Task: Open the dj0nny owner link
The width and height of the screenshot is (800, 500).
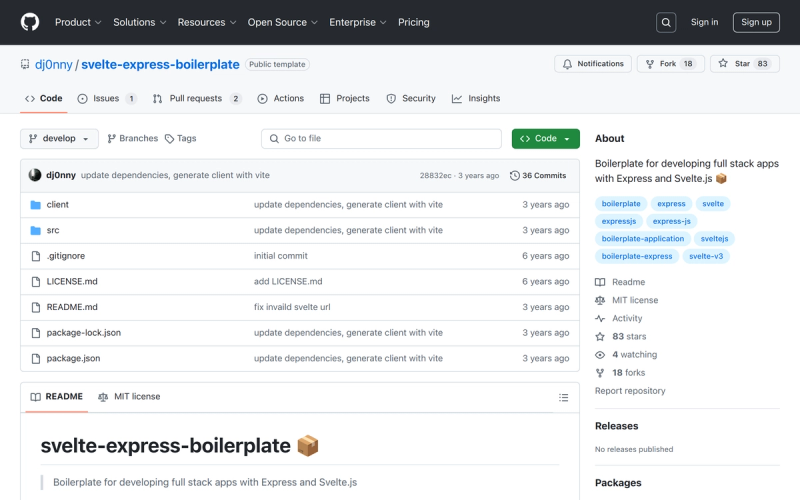Action: (54, 65)
